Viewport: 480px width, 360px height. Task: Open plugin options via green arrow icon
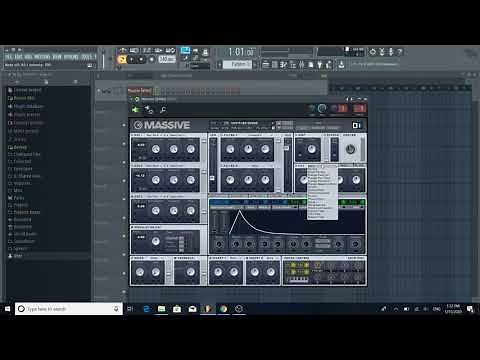(x=135, y=109)
